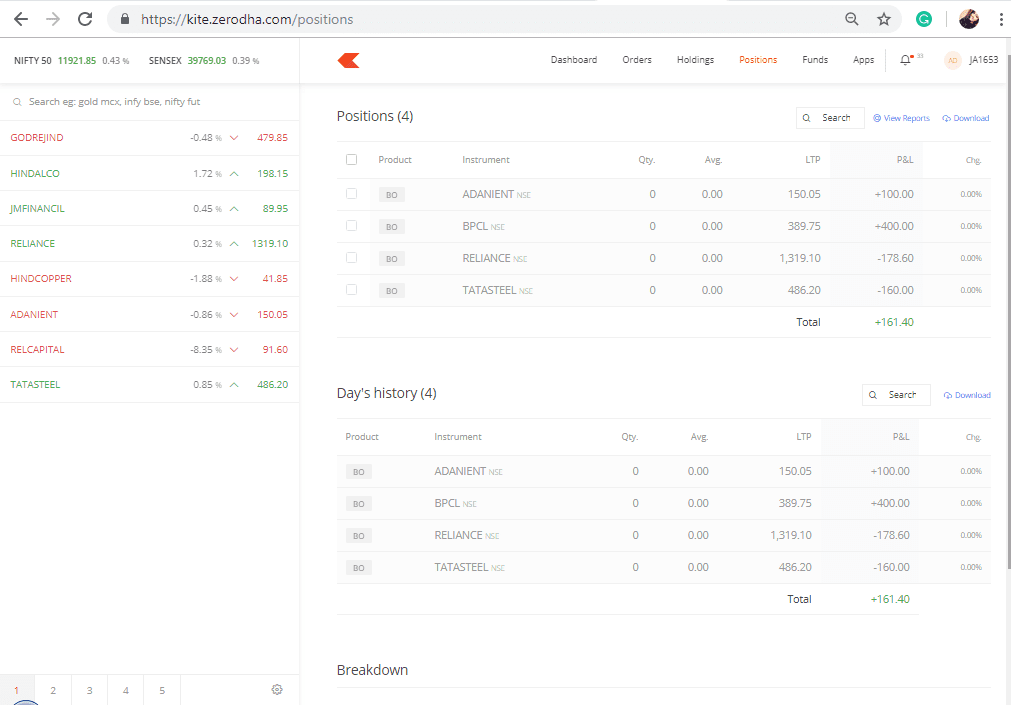Download the Day's history table
Viewport: 1011px width, 705px height.
coord(967,395)
